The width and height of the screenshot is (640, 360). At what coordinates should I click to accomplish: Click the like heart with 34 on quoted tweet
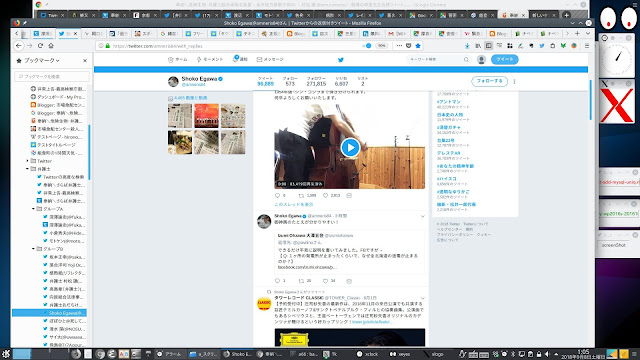tap(325, 281)
